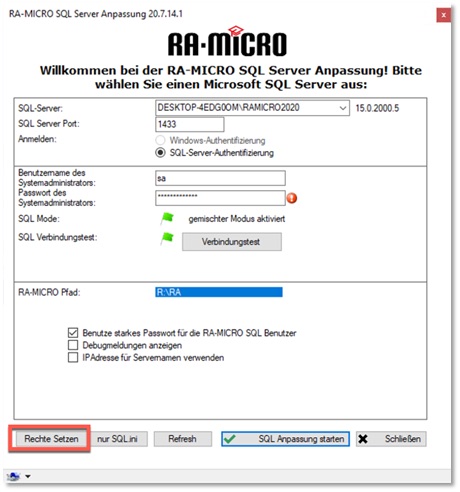The image size is (460, 492).
Task: Click the network icon in the bottom status bar
Action: click(13, 477)
